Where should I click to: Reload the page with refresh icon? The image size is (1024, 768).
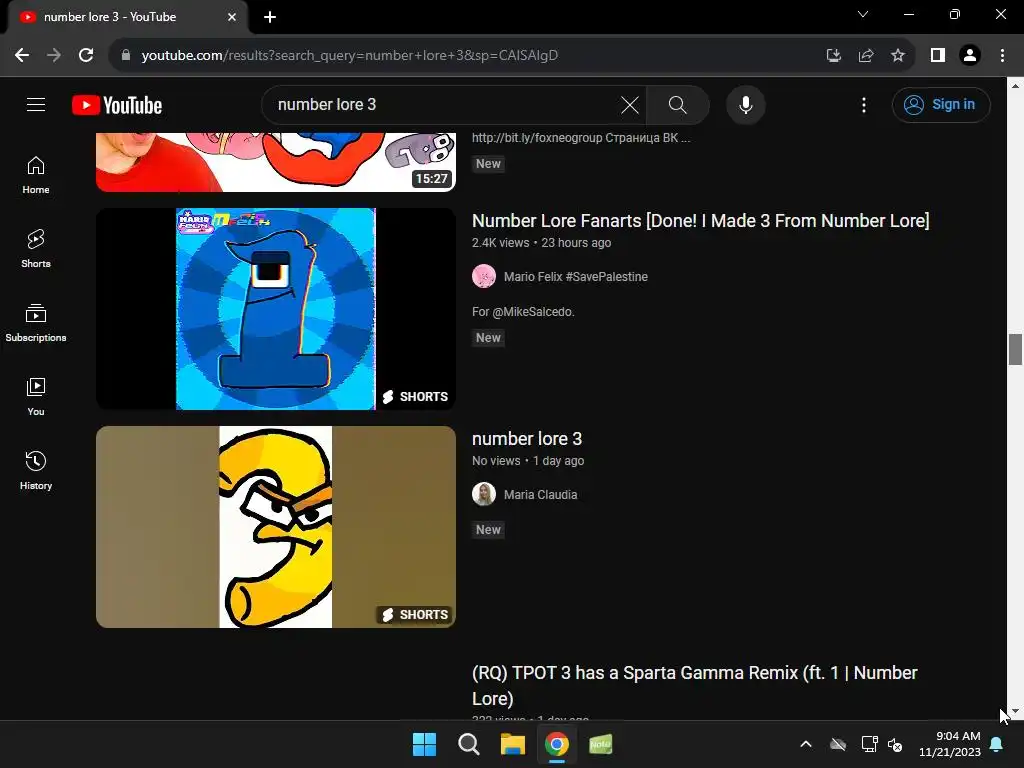[86, 55]
